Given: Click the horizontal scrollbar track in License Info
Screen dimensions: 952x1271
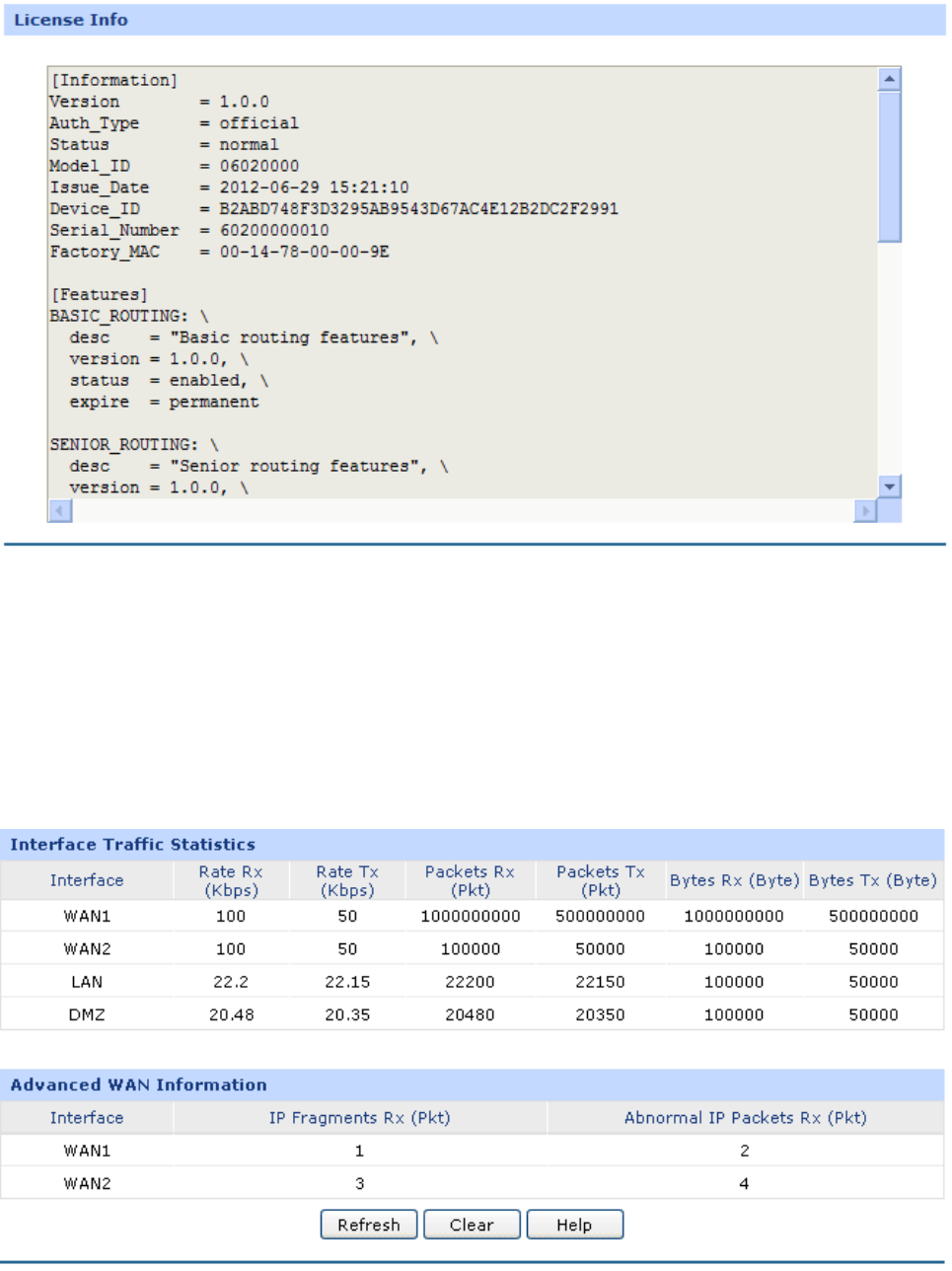Looking at the screenshot, I should [463, 510].
